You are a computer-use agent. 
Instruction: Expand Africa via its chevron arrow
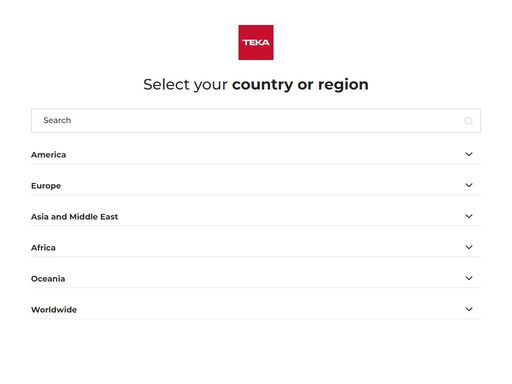click(469, 247)
